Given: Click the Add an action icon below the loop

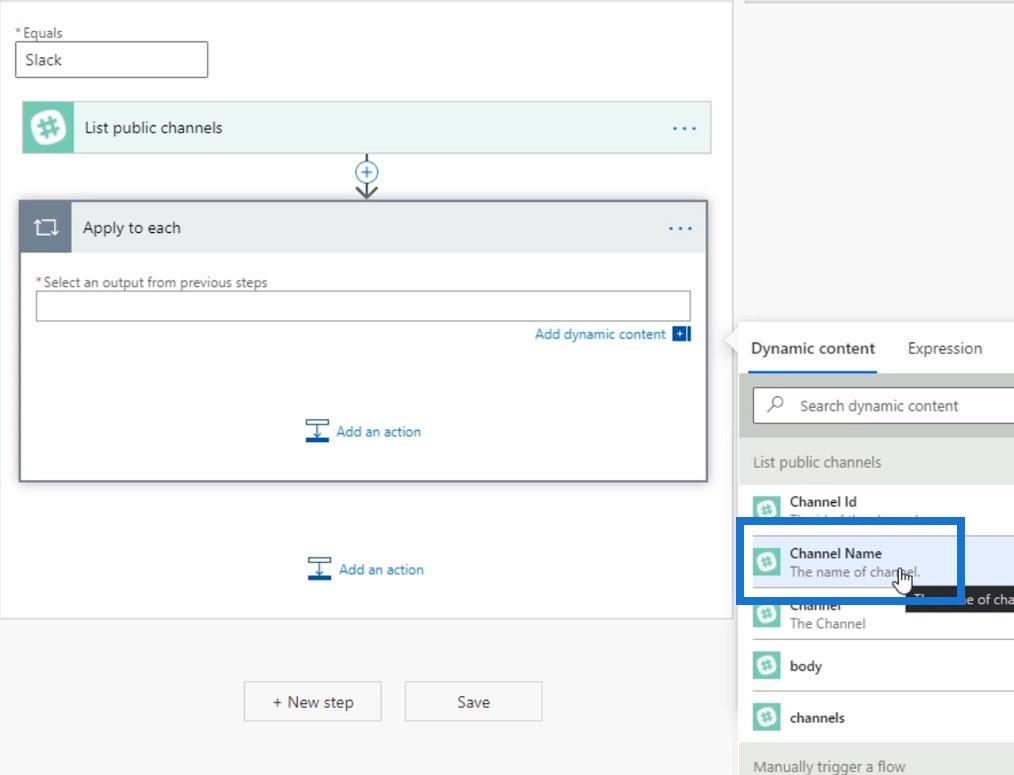Looking at the screenshot, I should click(319, 569).
